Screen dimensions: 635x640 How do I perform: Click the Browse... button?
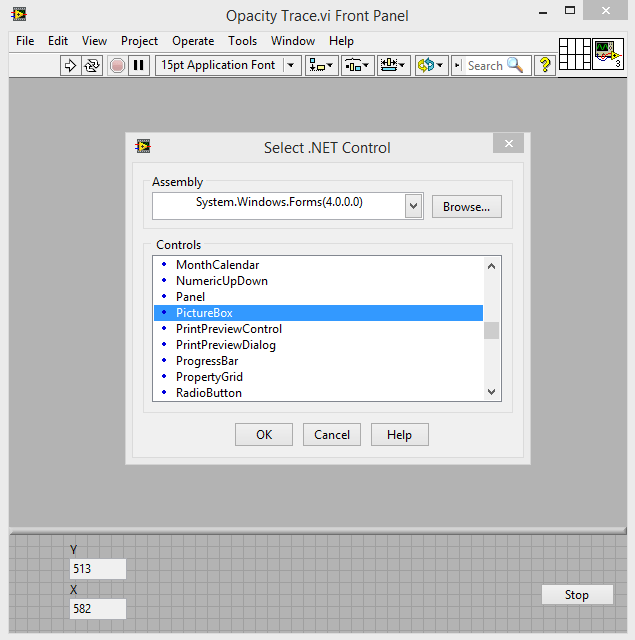click(x=466, y=207)
